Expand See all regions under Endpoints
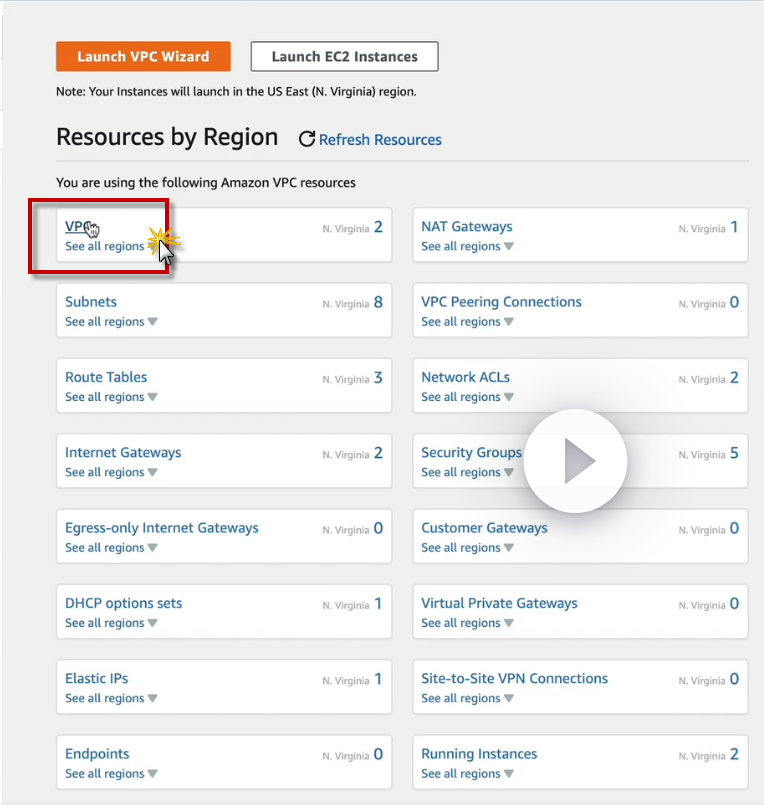Viewport: 764px width, 805px height. point(111,774)
